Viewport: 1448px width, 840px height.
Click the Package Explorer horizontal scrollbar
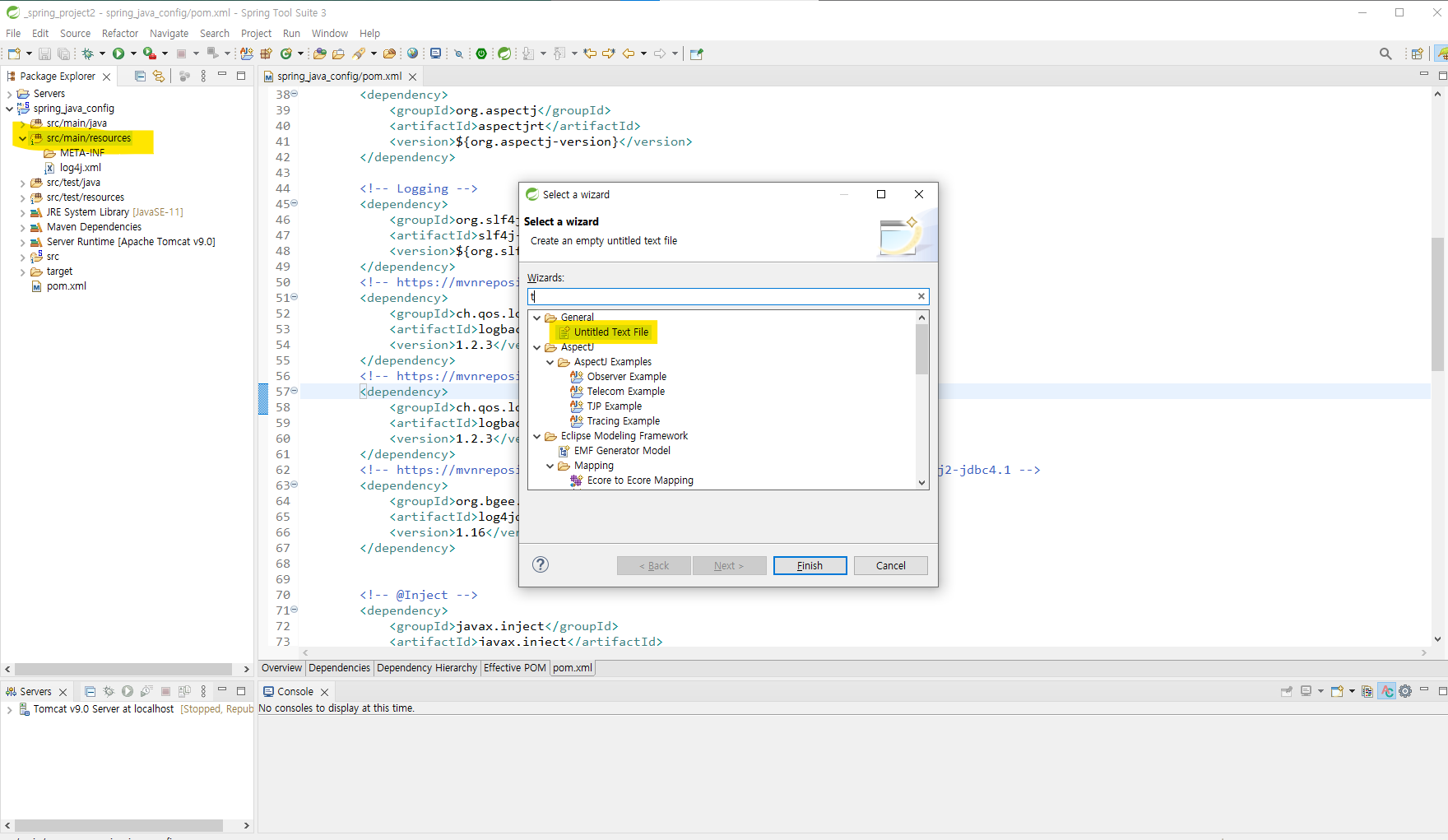coord(123,669)
